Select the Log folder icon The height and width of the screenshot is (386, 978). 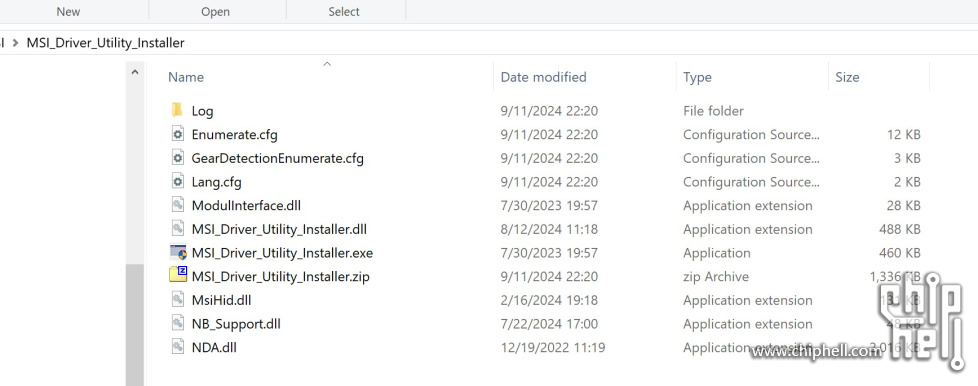tap(178, 110)
